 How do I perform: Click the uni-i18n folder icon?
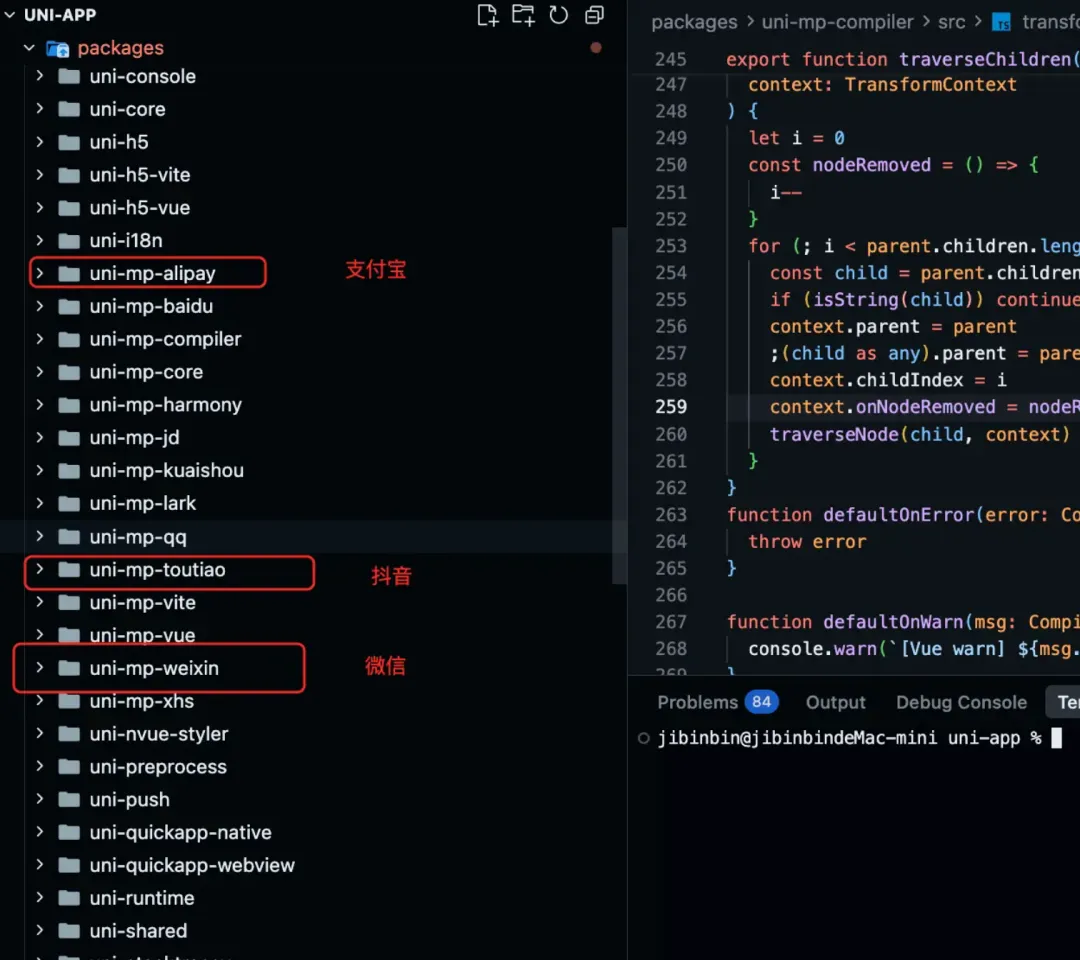click(x=69, y=240)
